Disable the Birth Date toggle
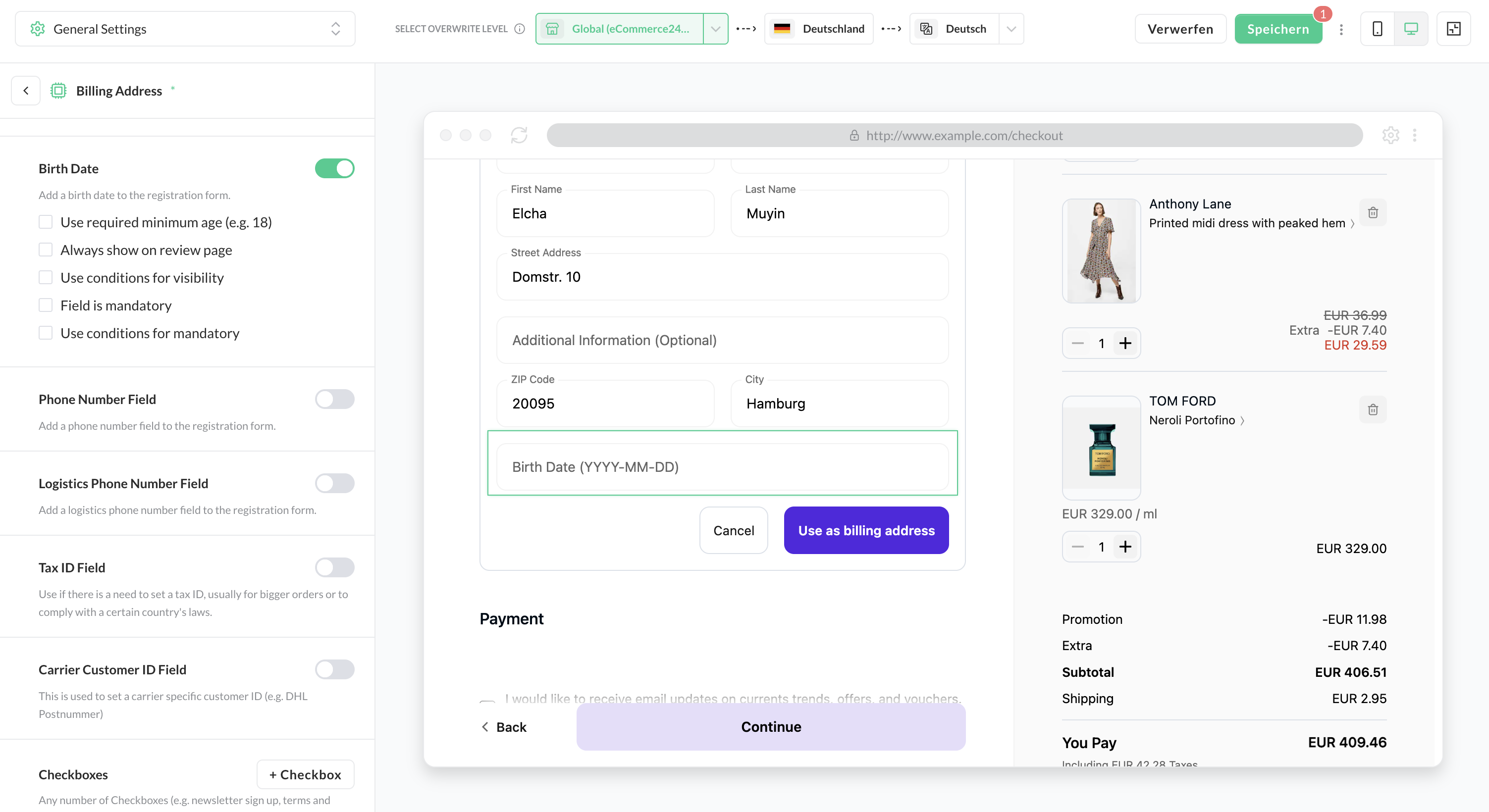Screen dimensions: 1489x812 [335, 169]
